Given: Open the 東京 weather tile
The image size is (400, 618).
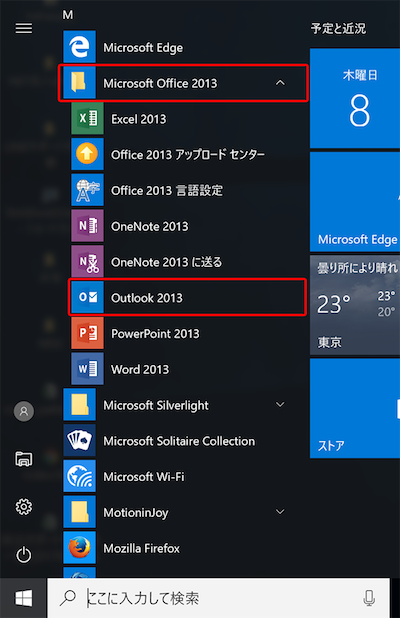Looking at the screenshot, I should point(355,305).
